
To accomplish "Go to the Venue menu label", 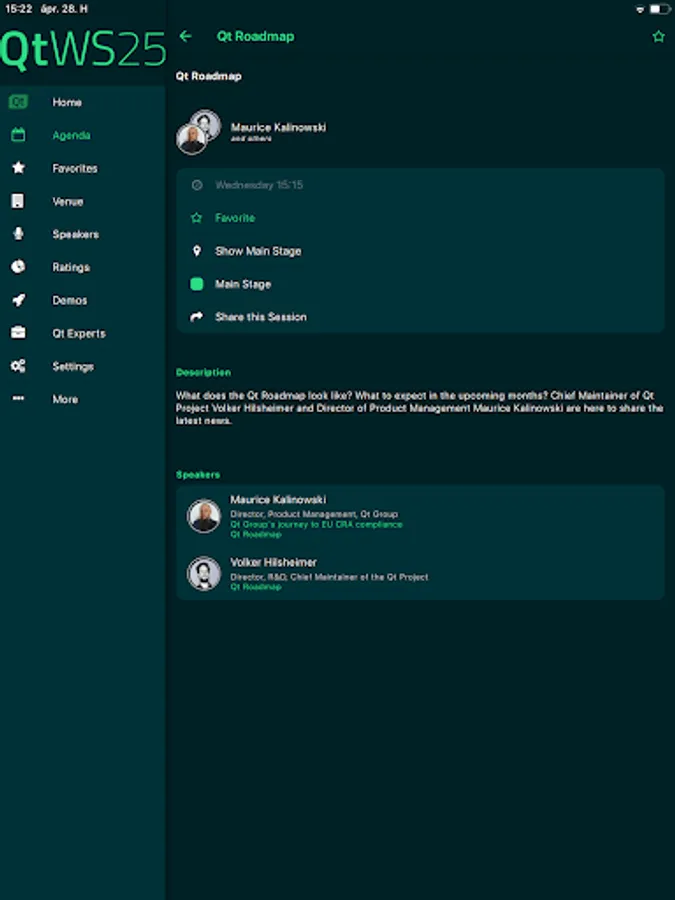I will tap(68, 201).
